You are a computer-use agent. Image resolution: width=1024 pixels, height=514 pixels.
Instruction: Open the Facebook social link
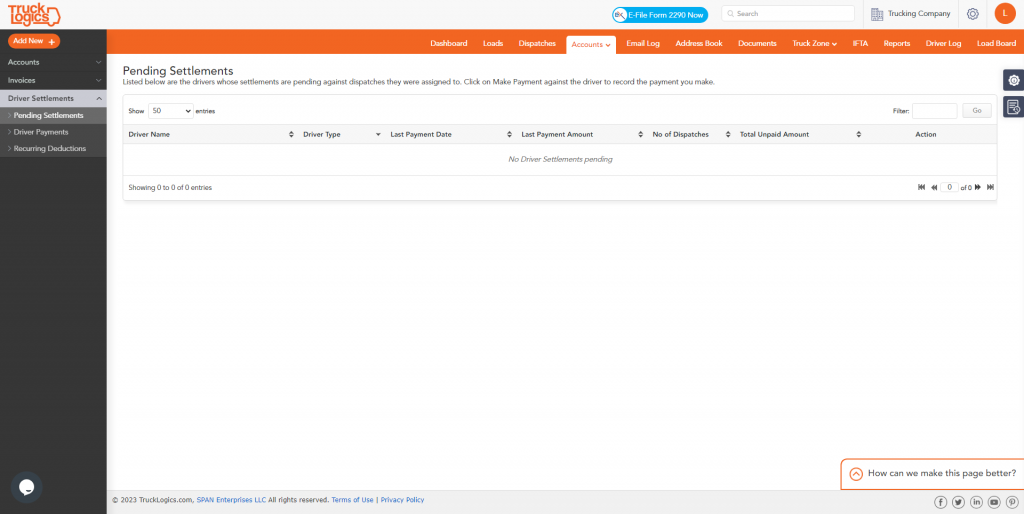(x=940, y=502)
